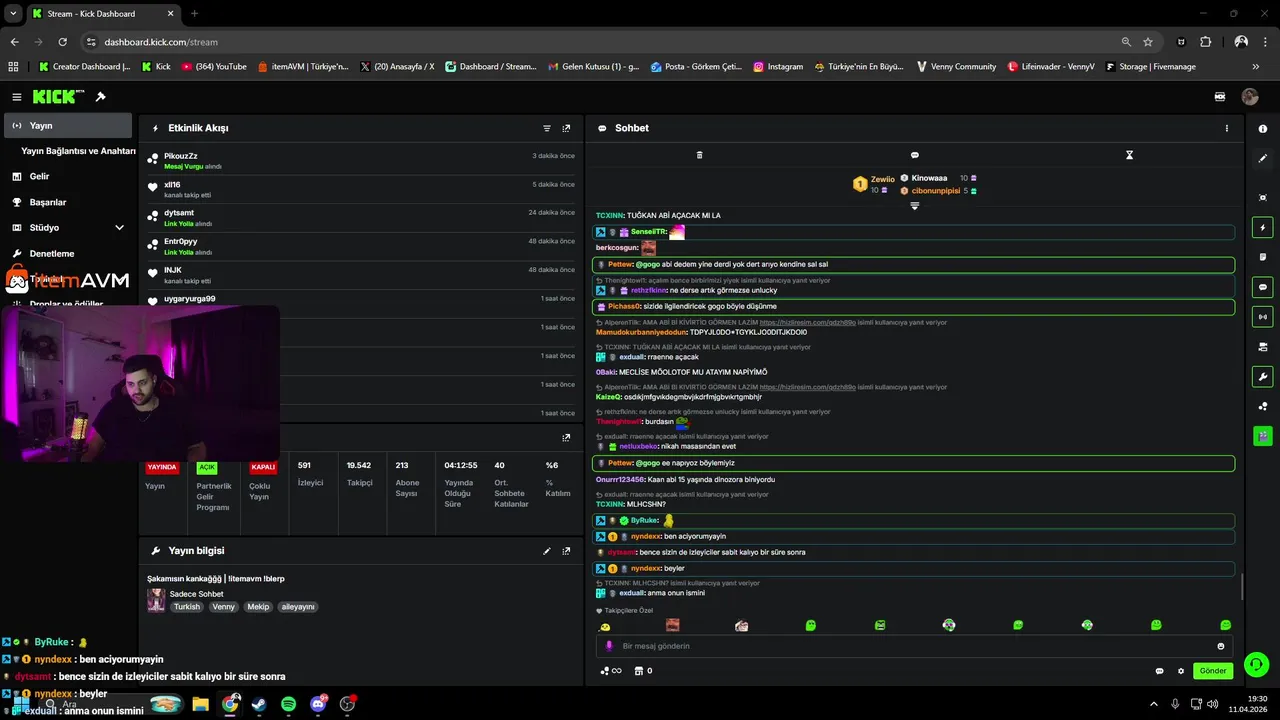Click the shop icon with 0

644,671
